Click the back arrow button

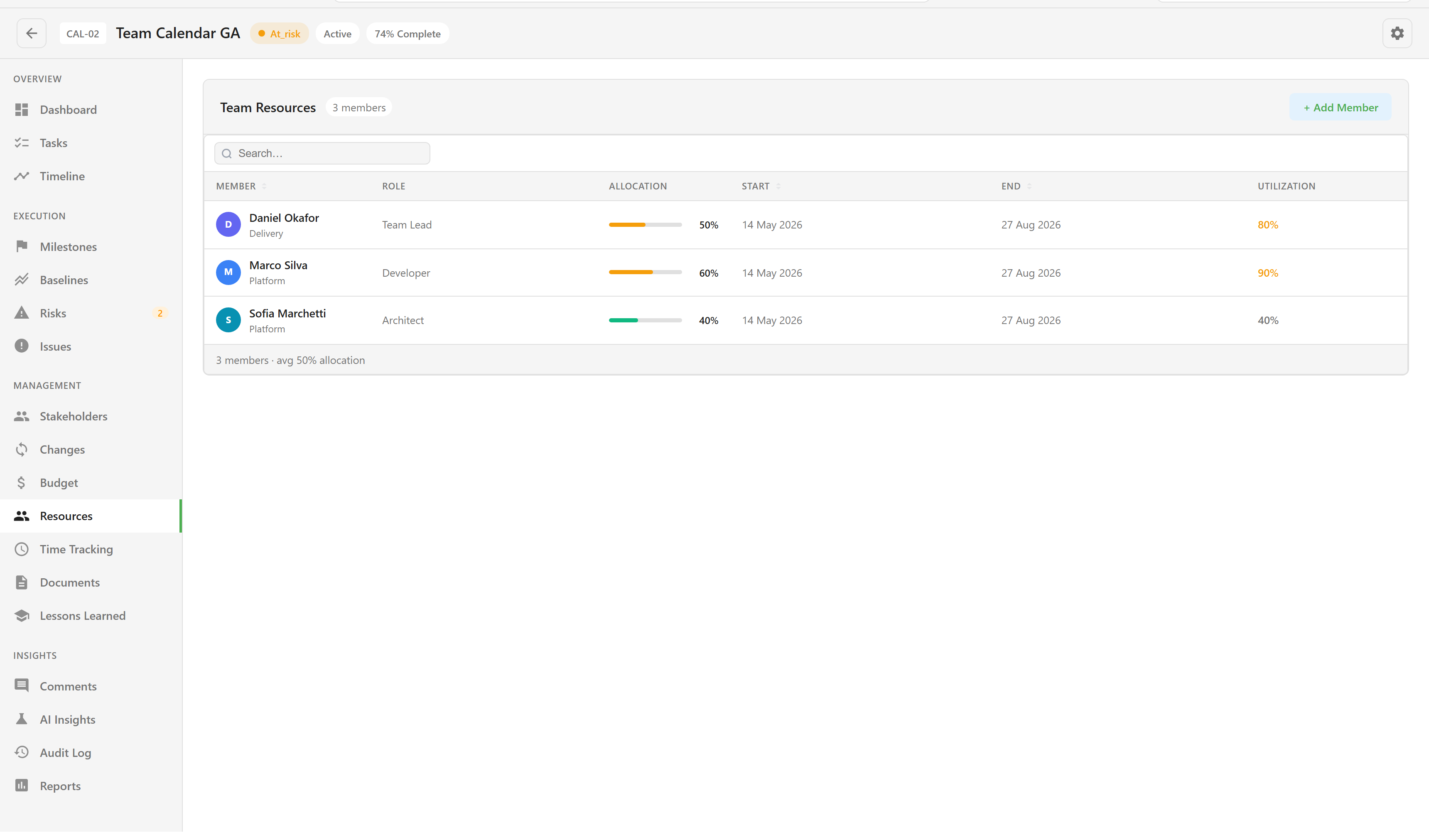point(31,34)
